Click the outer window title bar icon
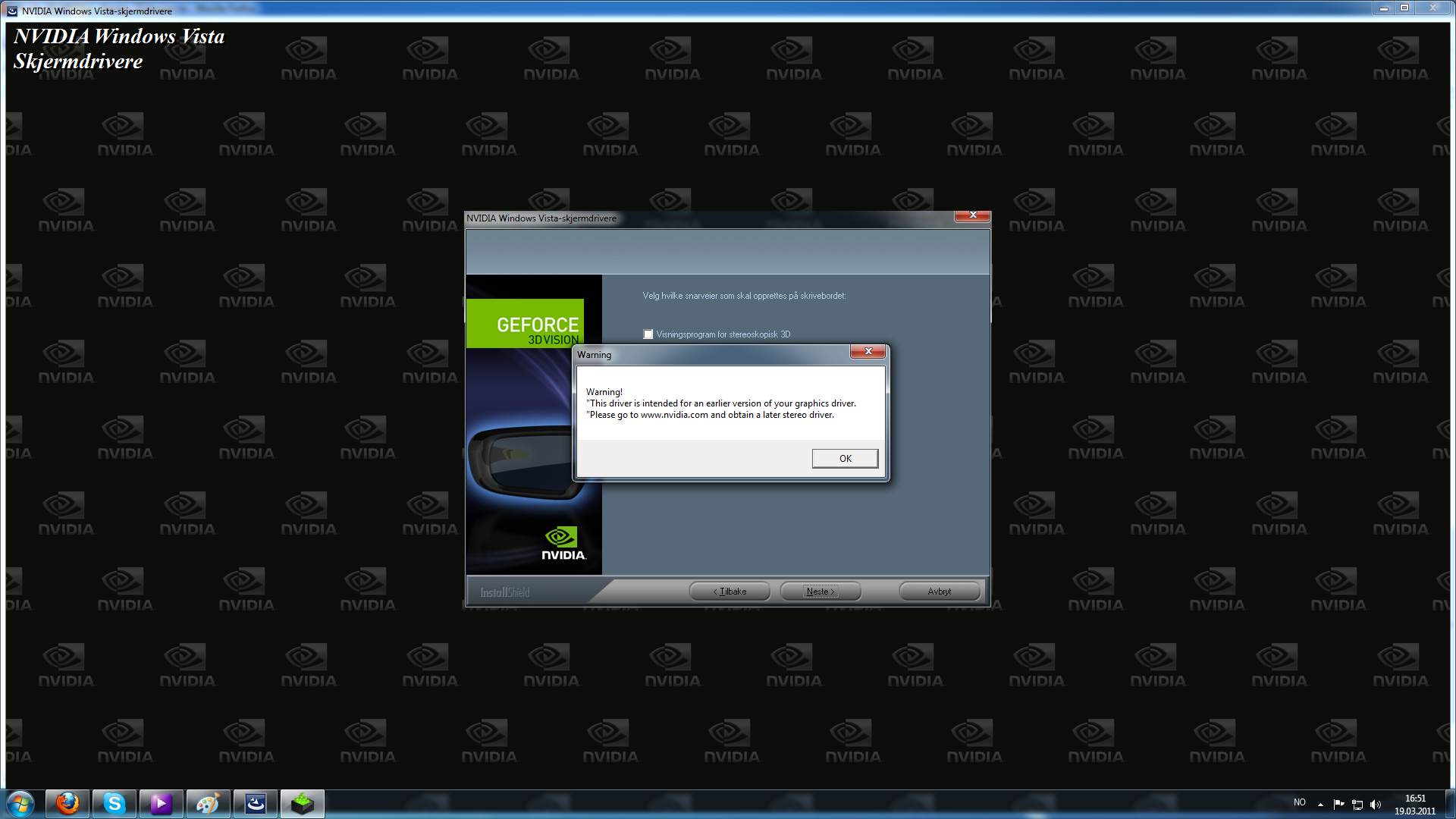Image resolution: width=1456 pixels, height=819 pixels. [12, 11]
